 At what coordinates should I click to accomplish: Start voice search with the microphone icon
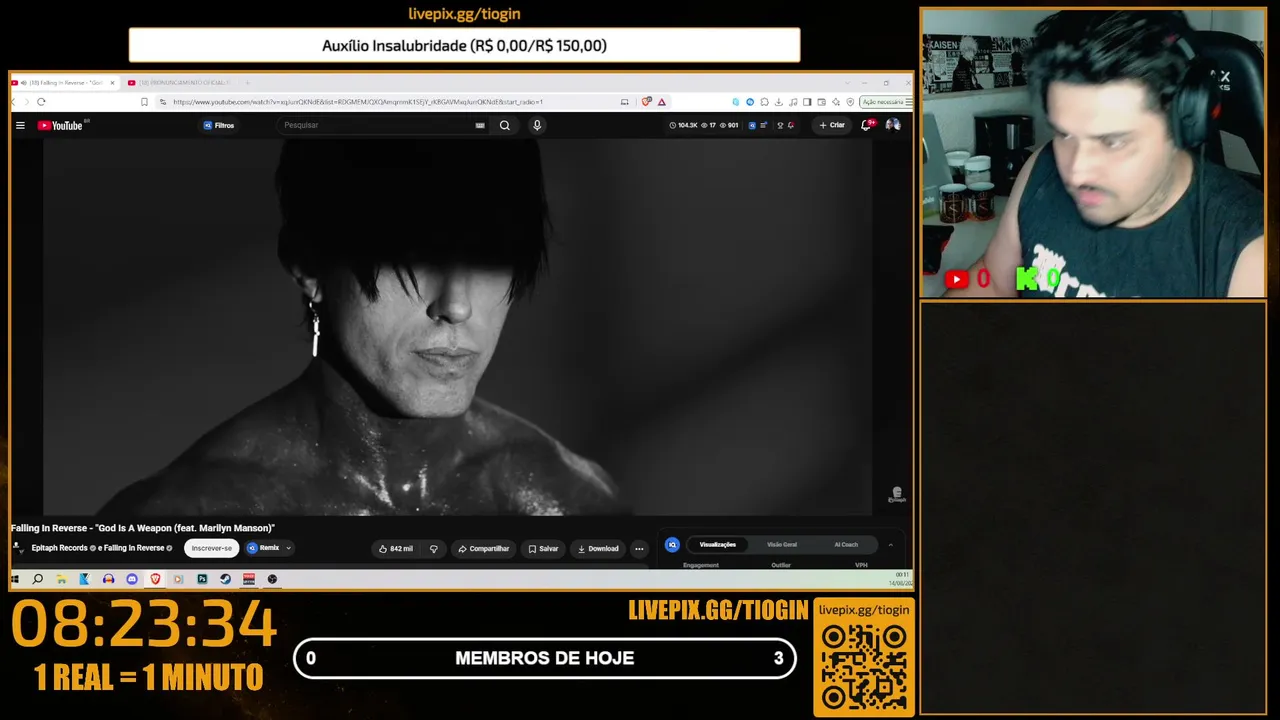point(537,125)
